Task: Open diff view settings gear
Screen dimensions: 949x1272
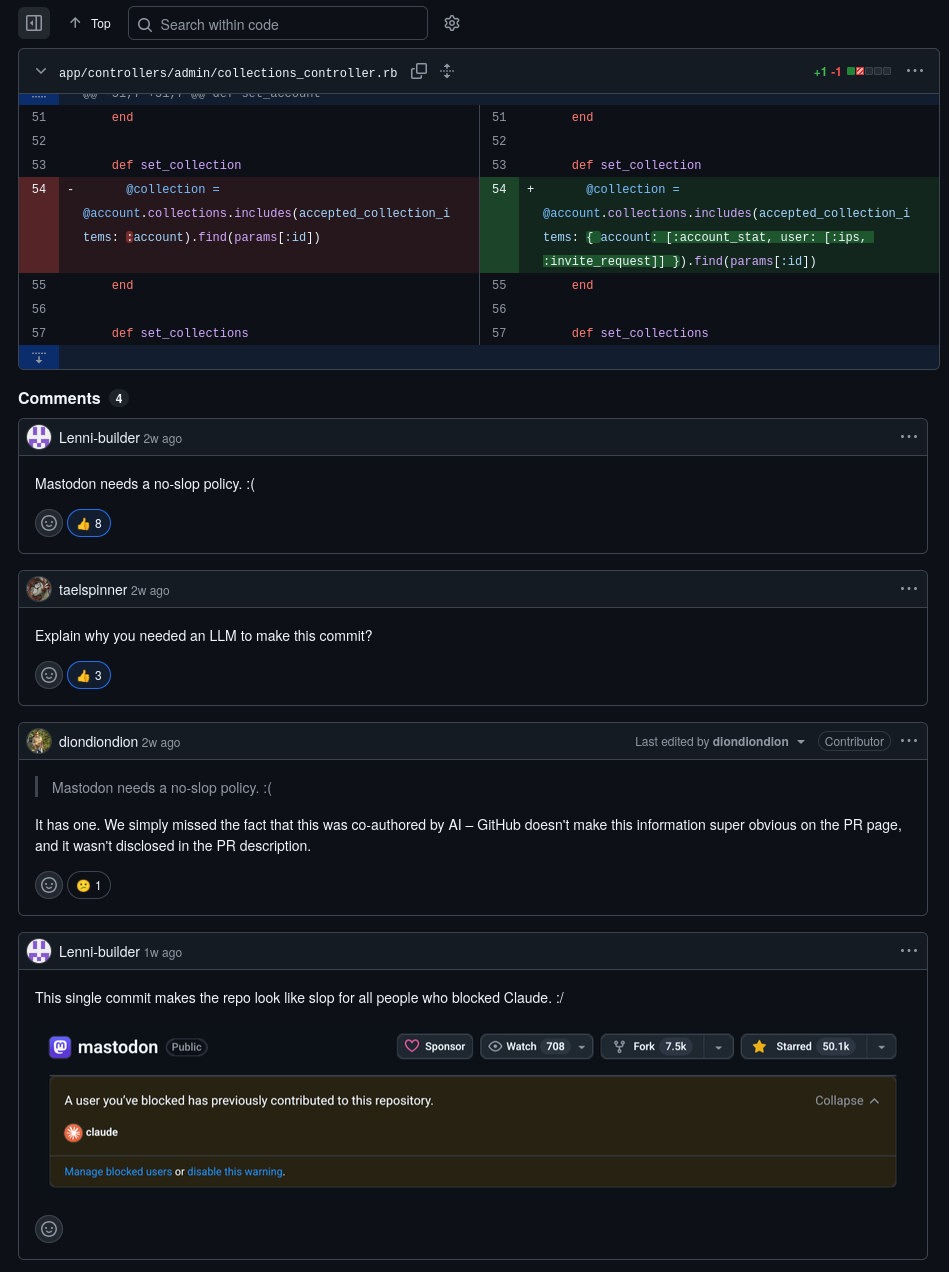Action: pos(452,23)
